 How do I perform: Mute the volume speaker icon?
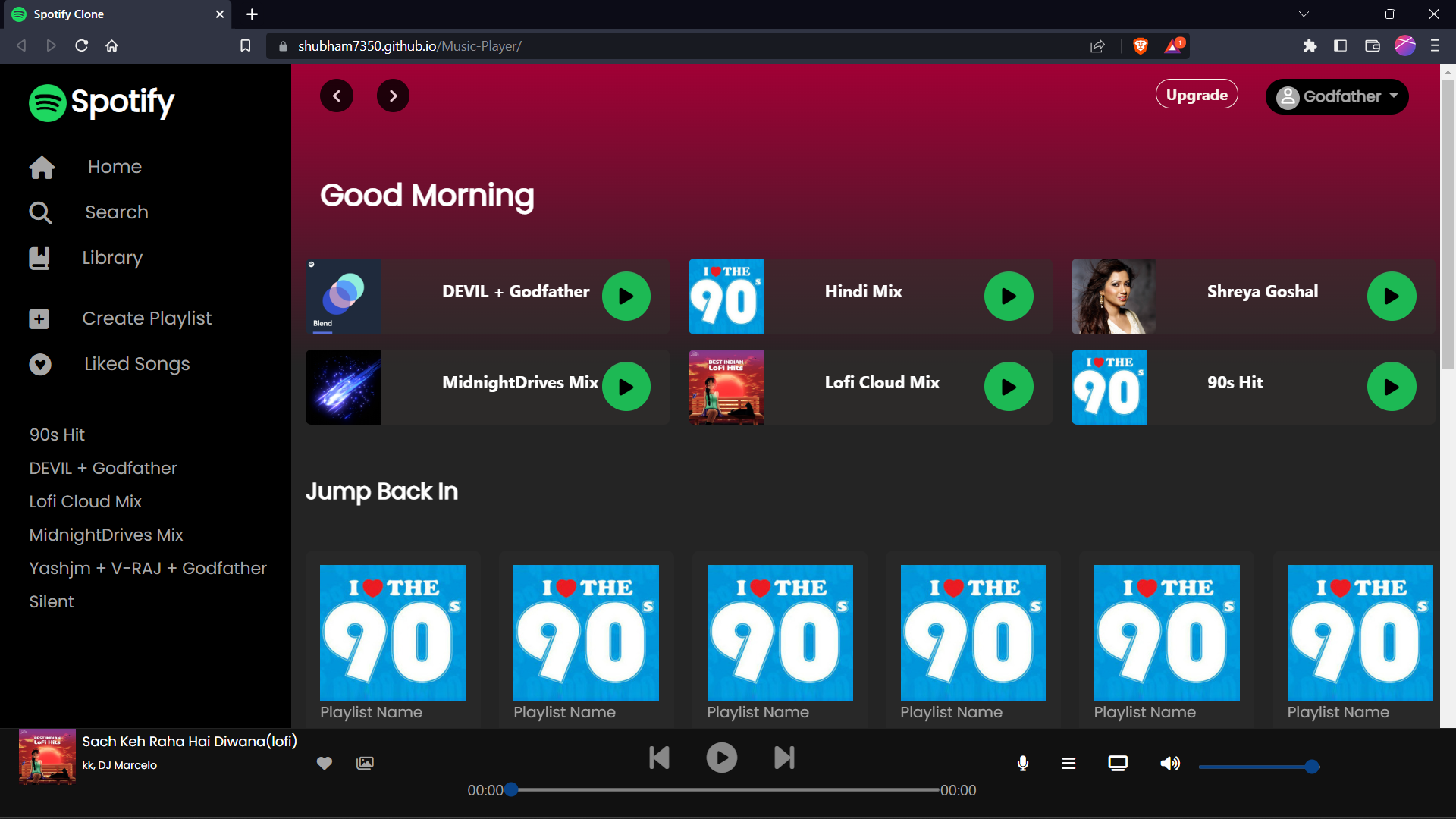1170,763
